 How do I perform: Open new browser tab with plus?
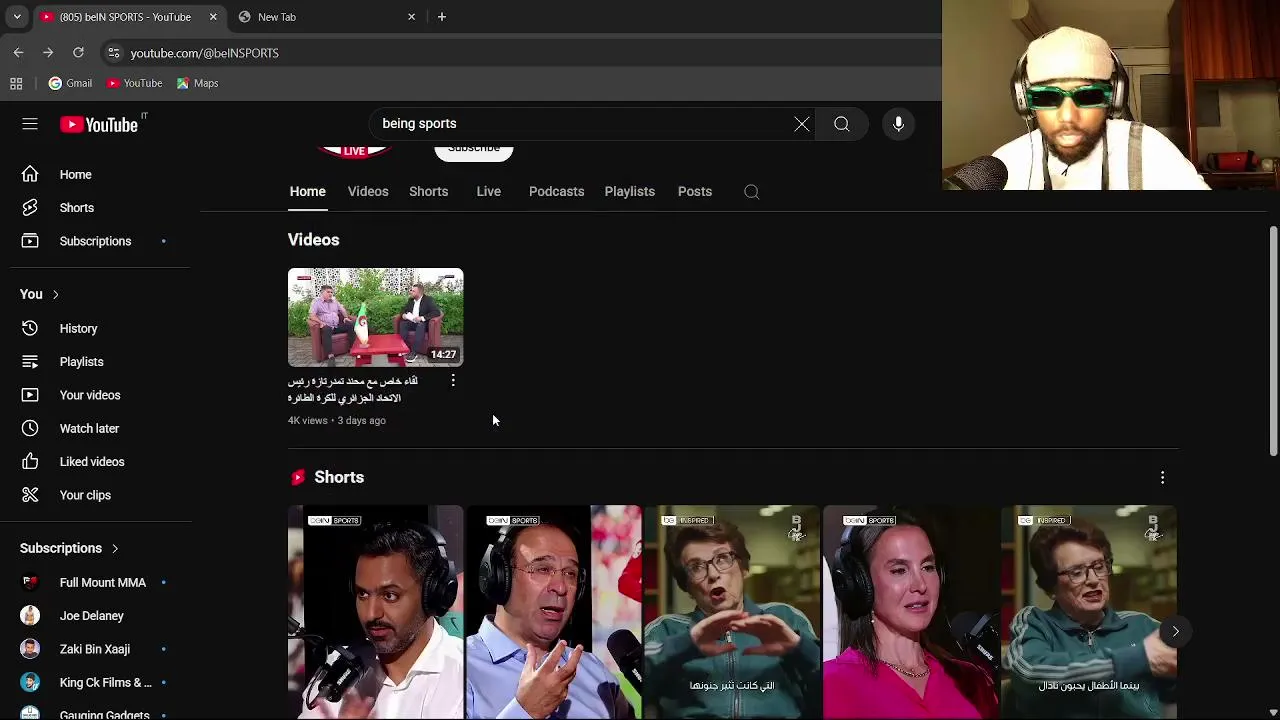tap(442, 17)
